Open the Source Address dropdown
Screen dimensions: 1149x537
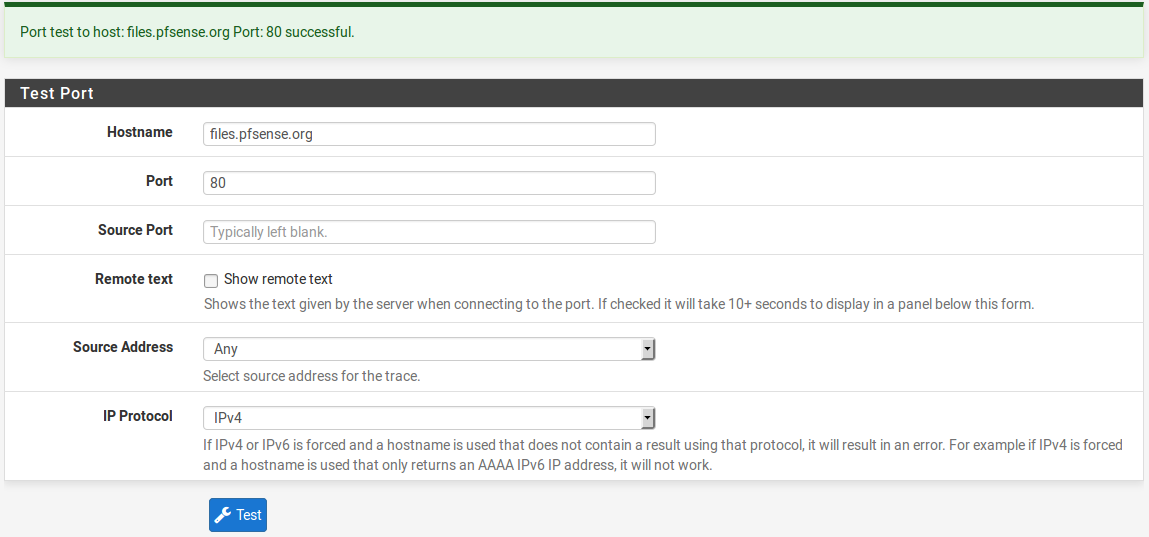coord(428,349)
